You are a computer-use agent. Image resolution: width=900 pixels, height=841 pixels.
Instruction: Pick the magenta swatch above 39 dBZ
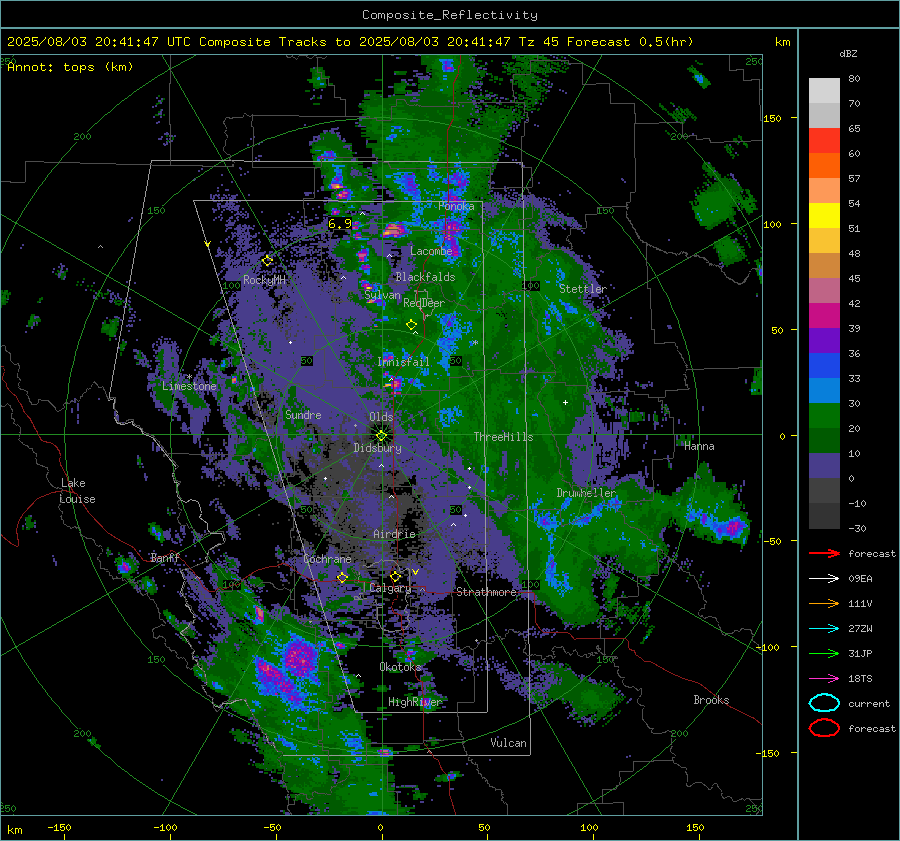824,316
